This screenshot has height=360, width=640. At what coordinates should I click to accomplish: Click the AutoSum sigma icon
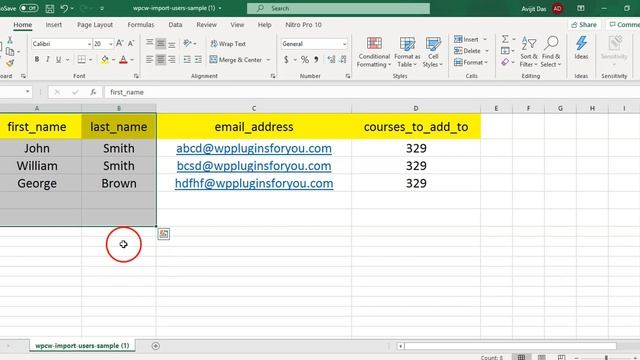point(505,39)
